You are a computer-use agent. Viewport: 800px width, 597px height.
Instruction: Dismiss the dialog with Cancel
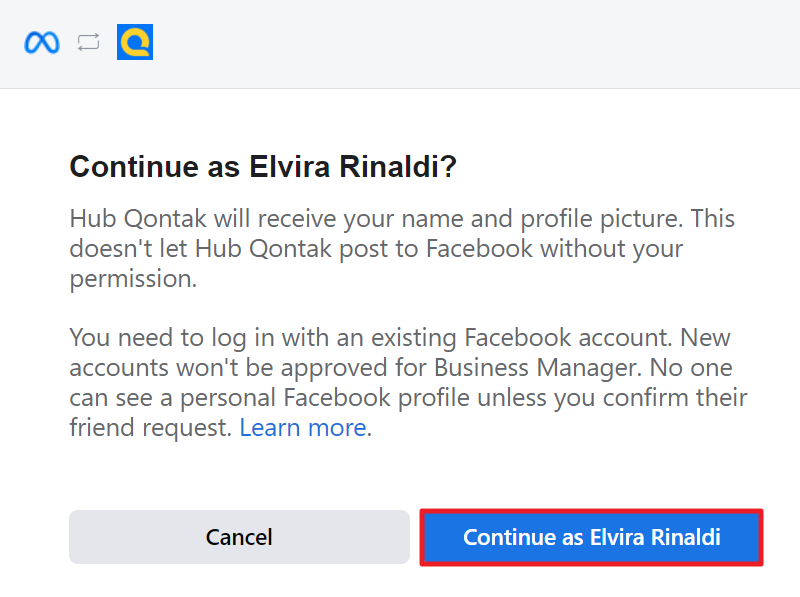click(239, 537)
